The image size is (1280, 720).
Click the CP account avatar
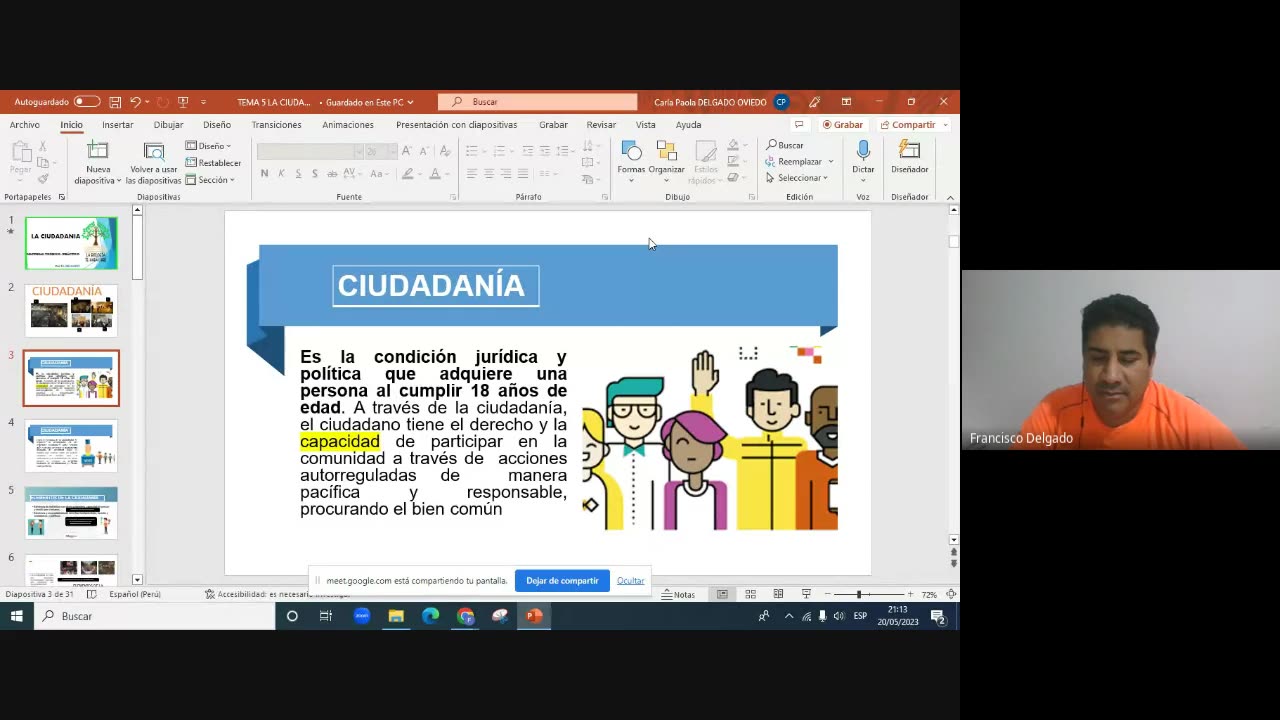(781, 102)
